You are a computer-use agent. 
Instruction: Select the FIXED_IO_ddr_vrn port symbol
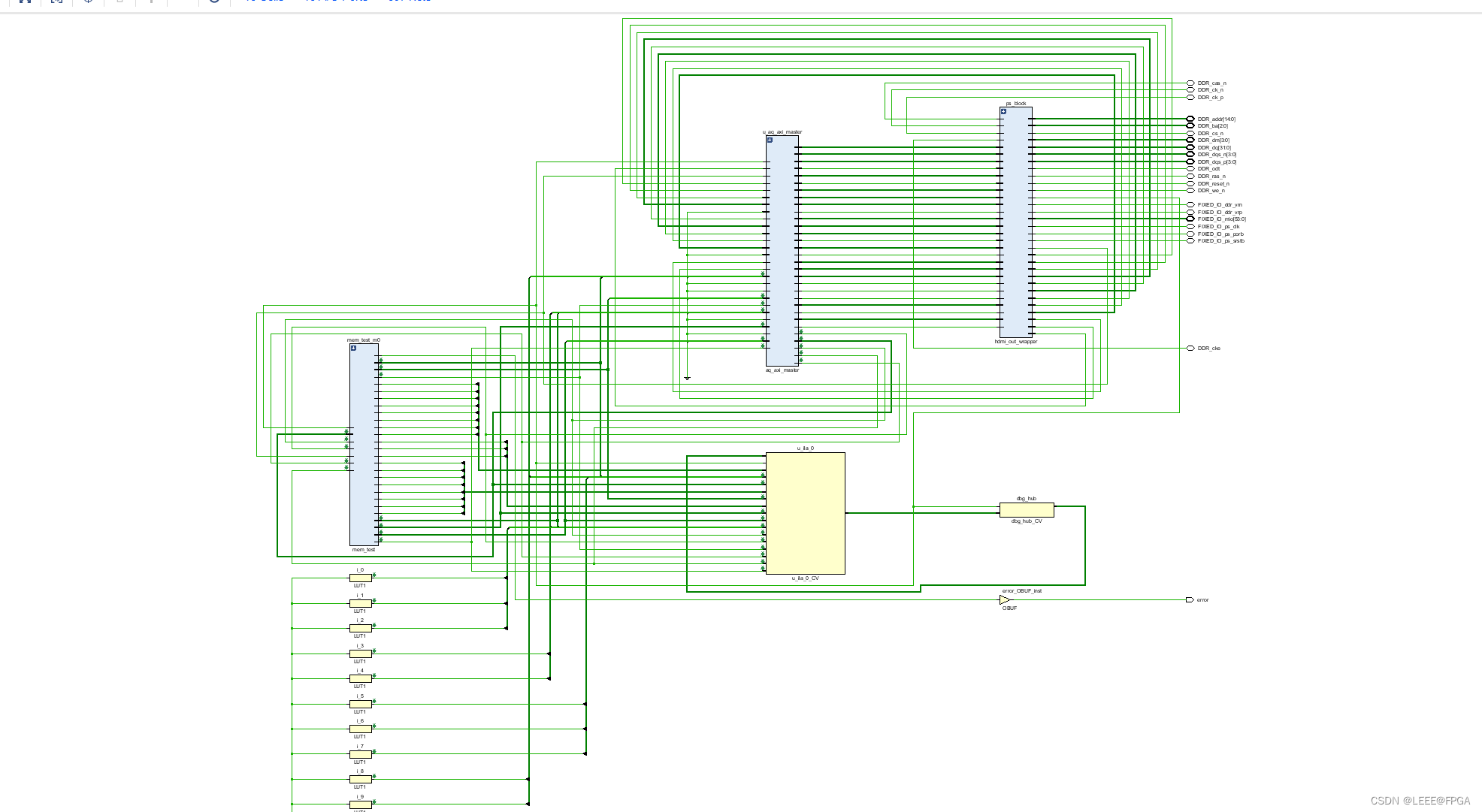click(x=1190, y=205)
